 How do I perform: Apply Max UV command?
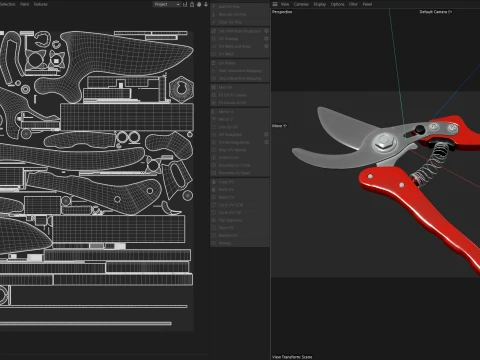(240, 87)
